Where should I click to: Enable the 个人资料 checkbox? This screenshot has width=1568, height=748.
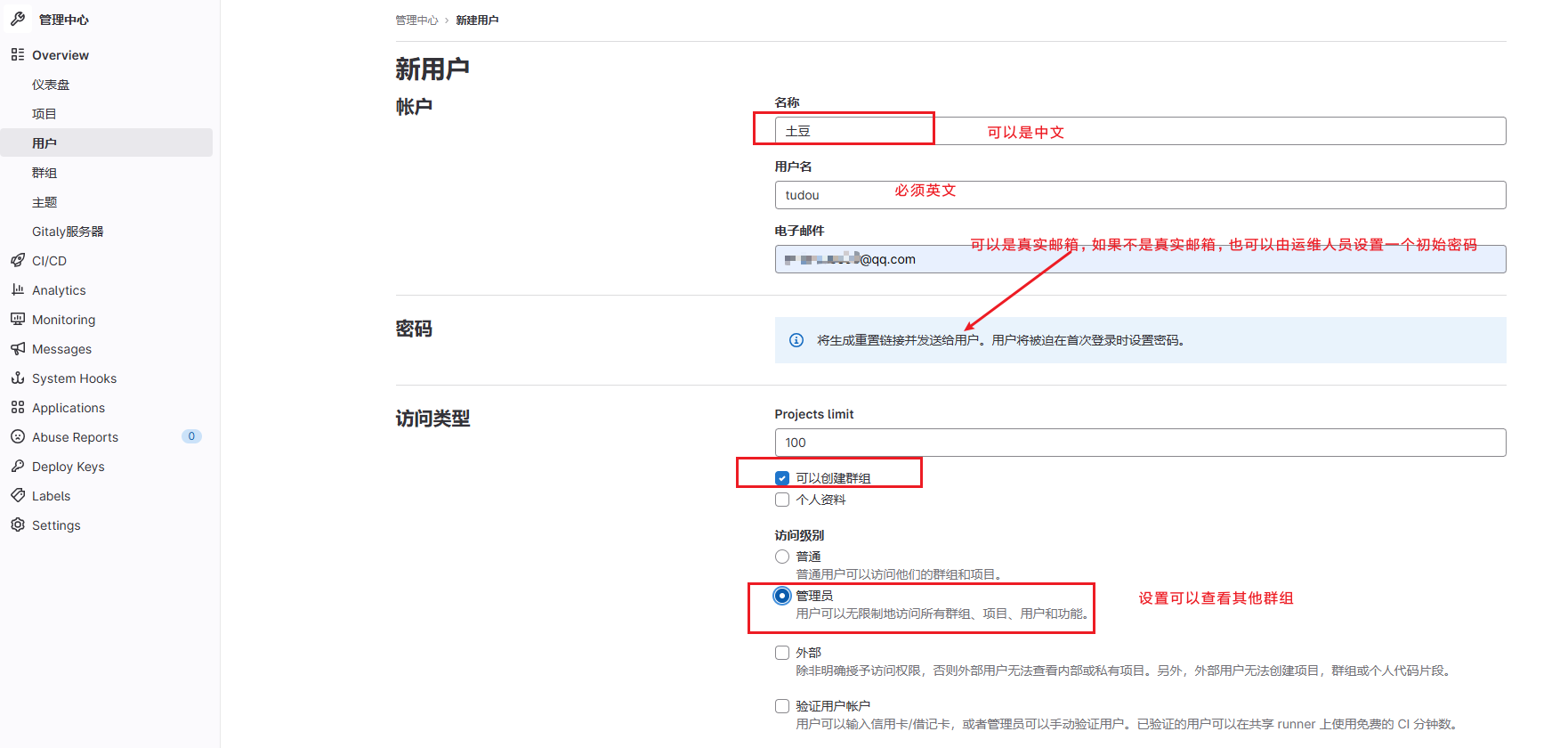click(x=782, y=500)
